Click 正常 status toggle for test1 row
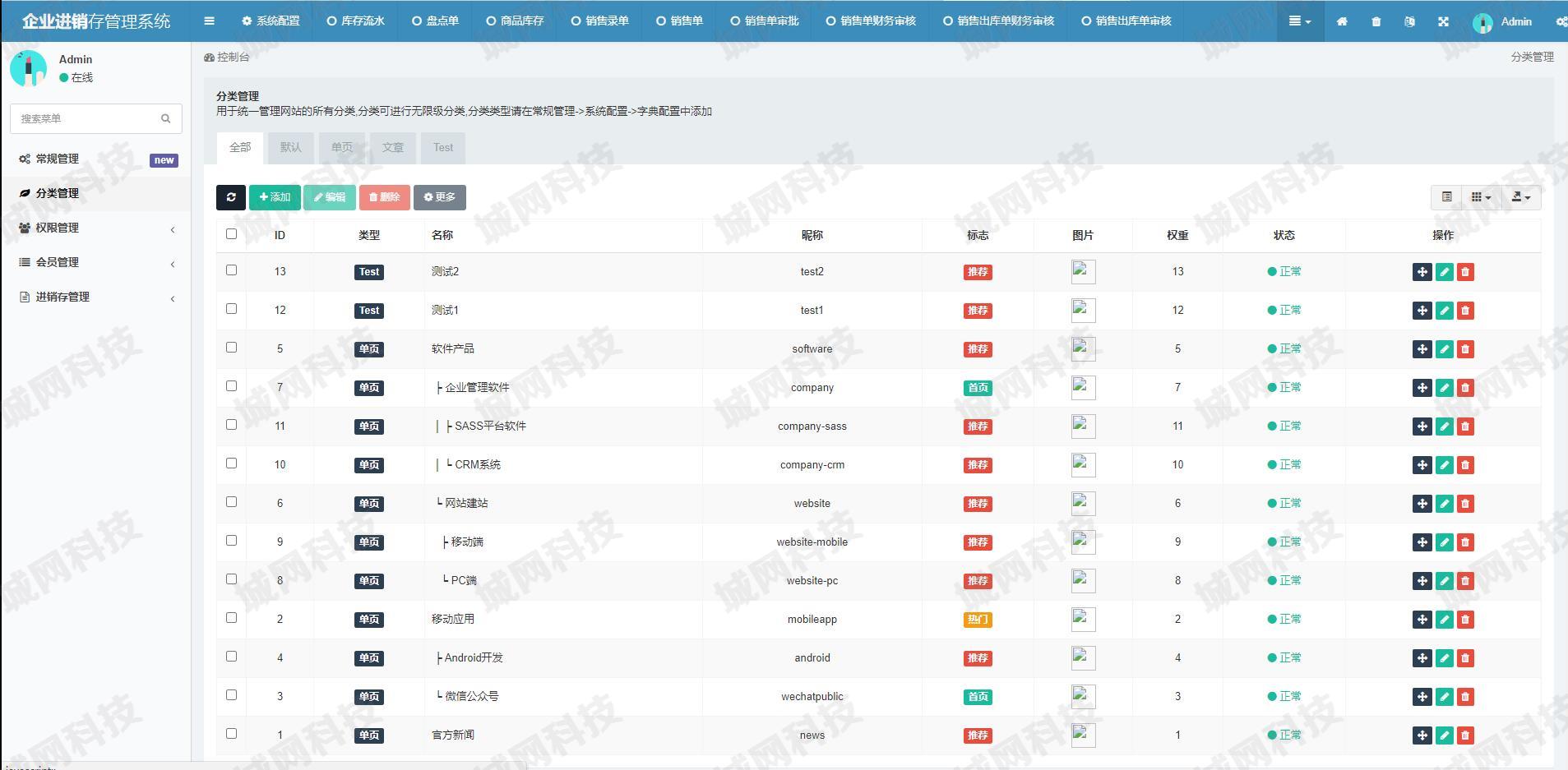Screen dimensions: 1568x770 pyautogui.click(x=1284, y=311)
